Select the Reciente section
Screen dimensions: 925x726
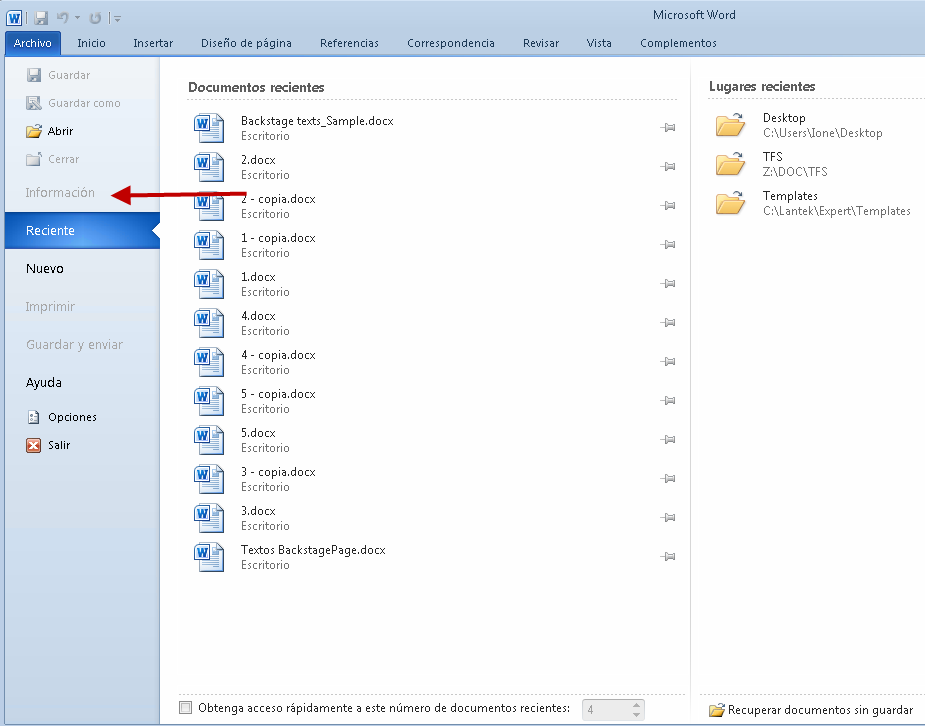click(82, 231)
